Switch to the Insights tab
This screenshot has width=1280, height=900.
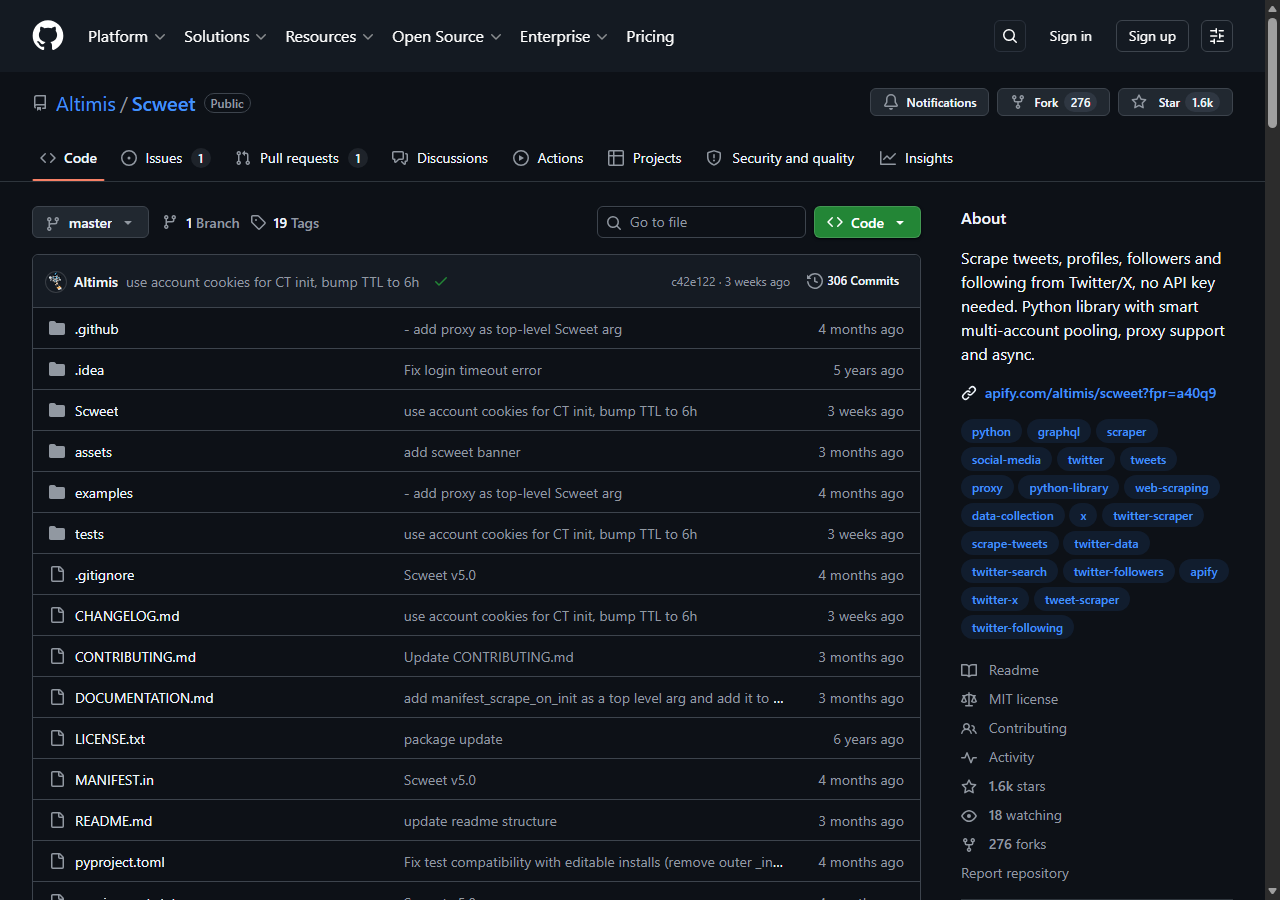[x=916, y=158]
